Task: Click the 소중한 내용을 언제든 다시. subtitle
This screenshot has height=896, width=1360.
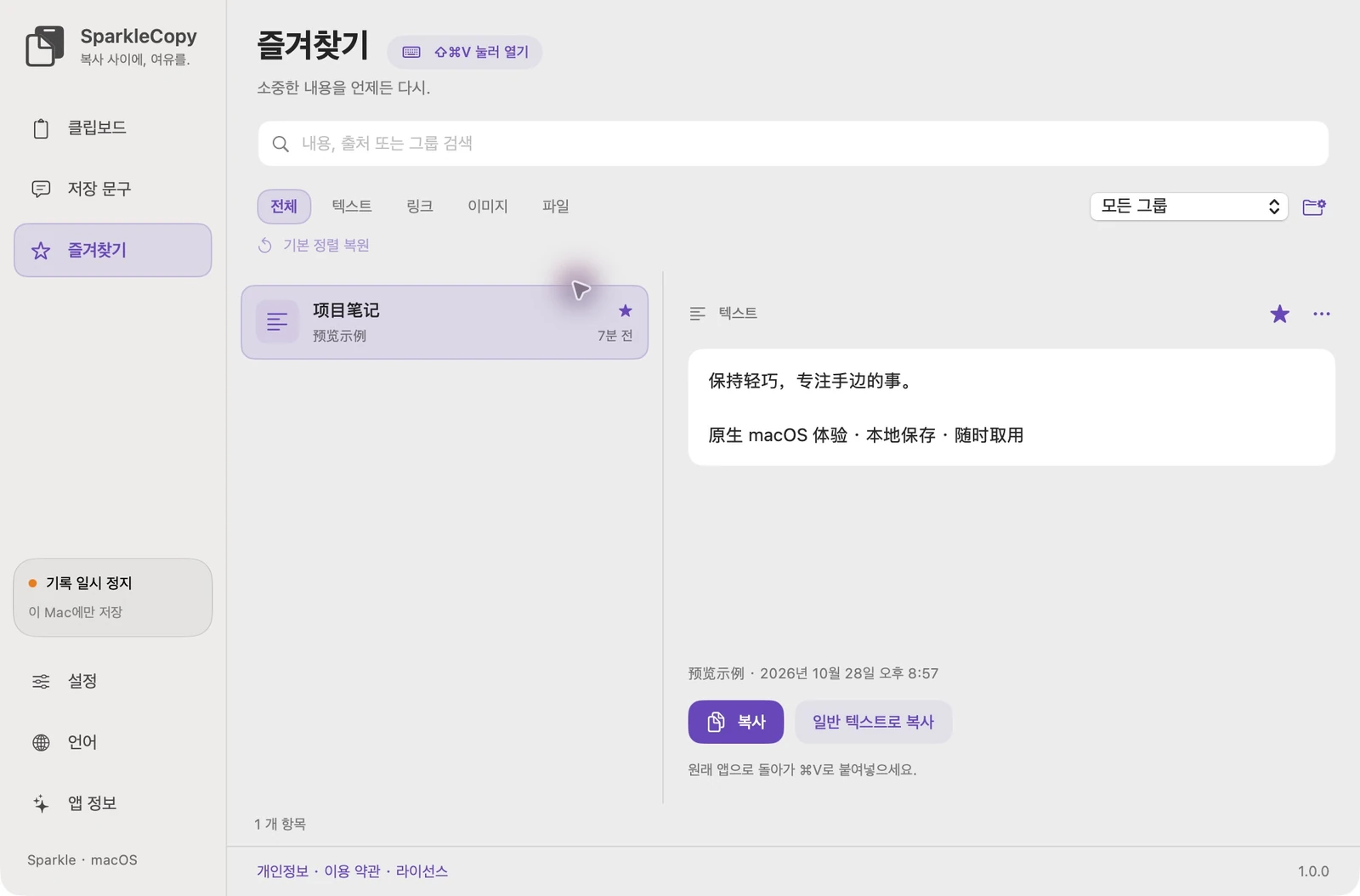Action: coord(343,88)
